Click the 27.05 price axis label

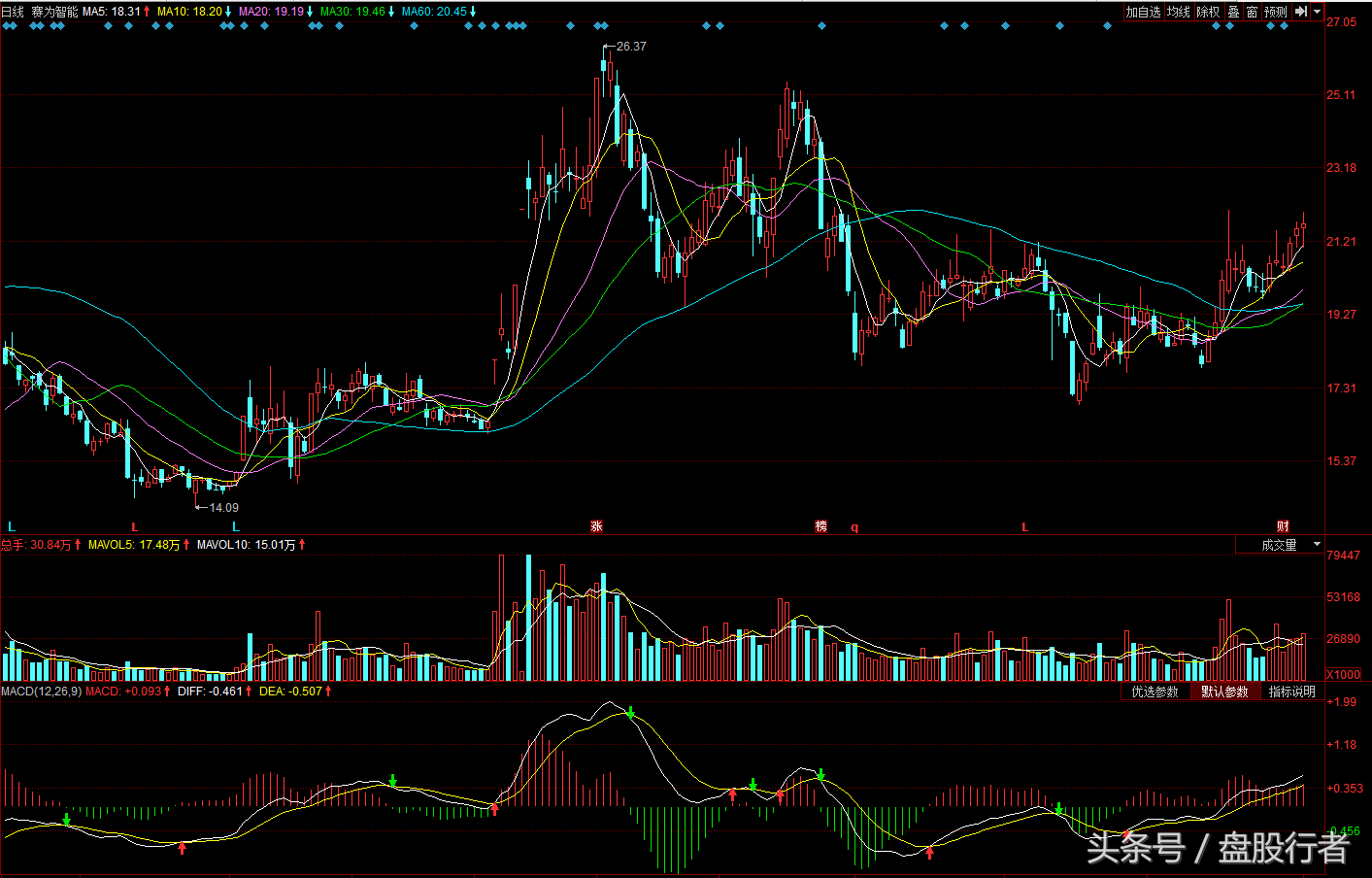1341,21
